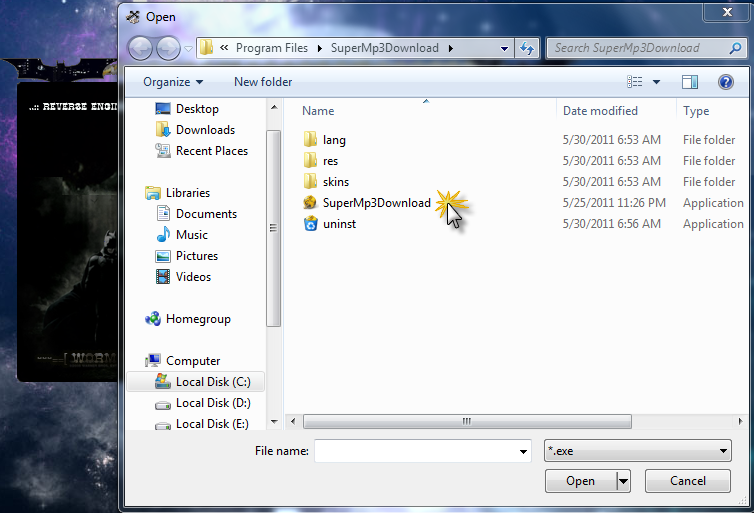The image size is (754, 513).
Task: Select the uninst application icon
Action: 311,224
